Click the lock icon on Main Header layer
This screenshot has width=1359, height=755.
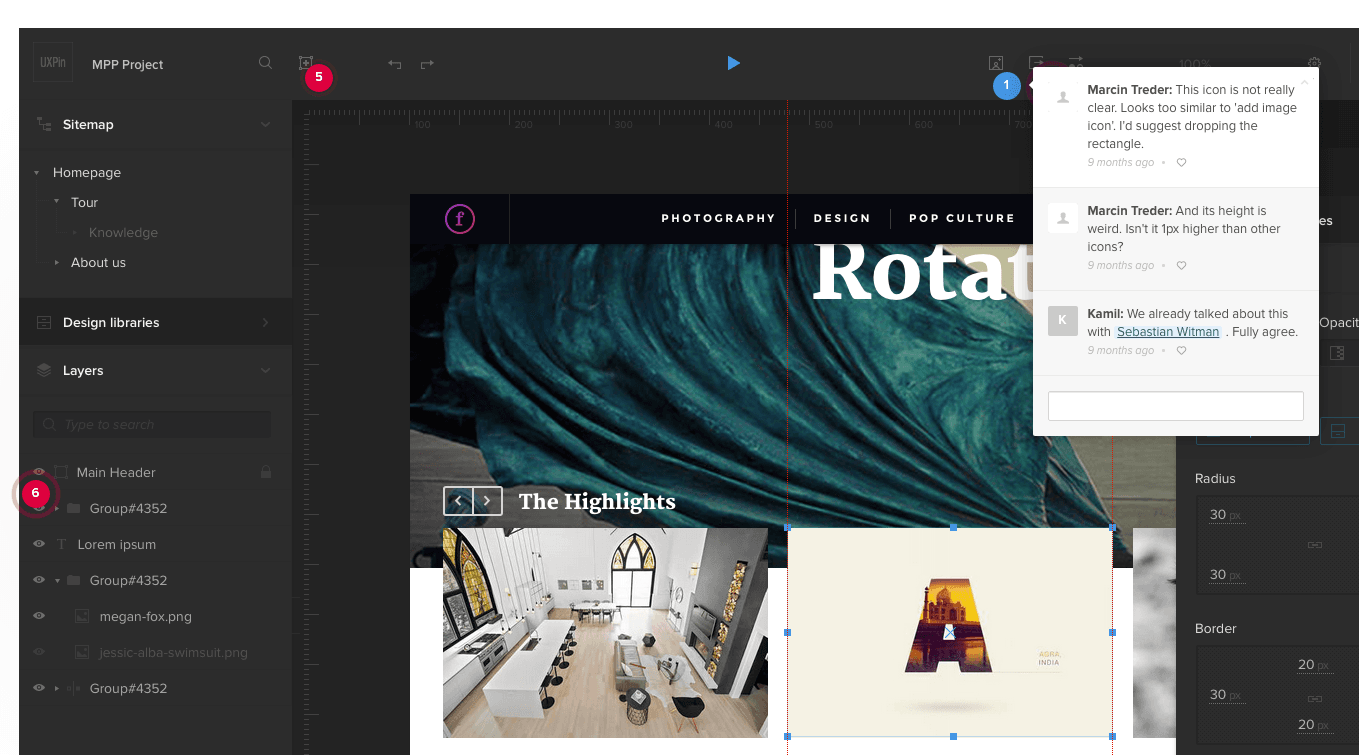tap(266, 472)
